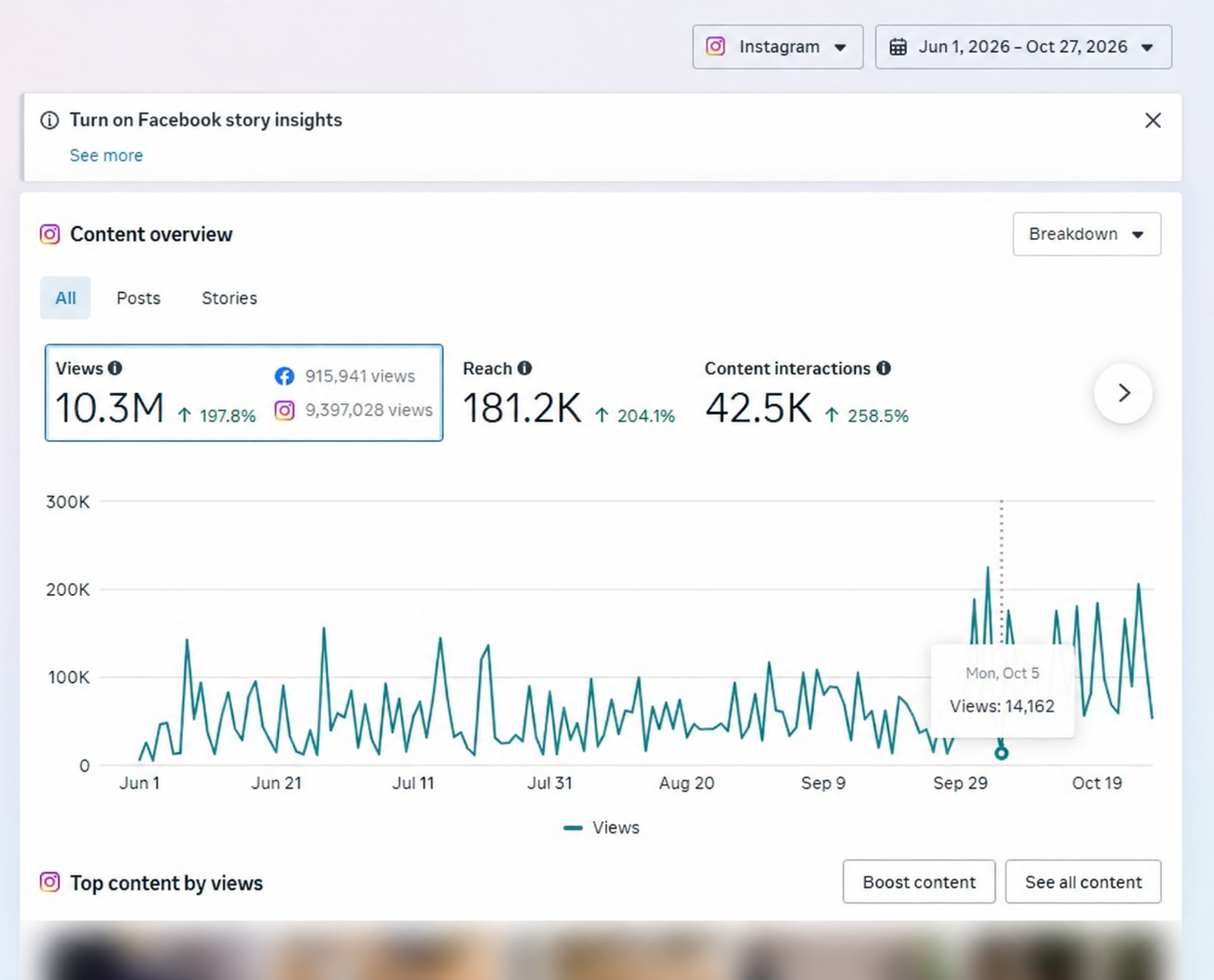This screenshot has height=980, width=1214.
Task: Click the Instagram logo in platform selector
Action: click(x=716, y=46)
